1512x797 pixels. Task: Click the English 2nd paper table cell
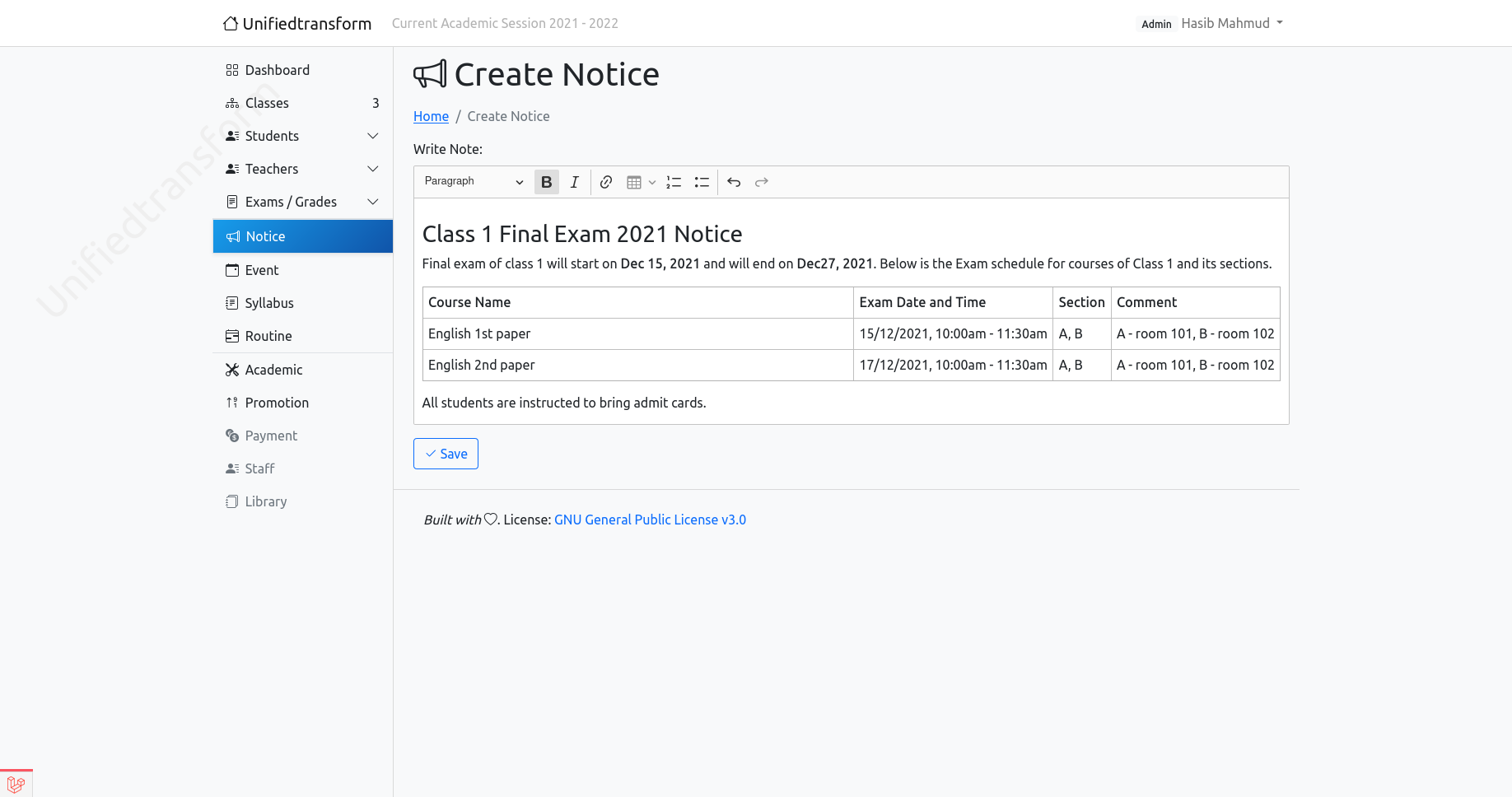638,365
